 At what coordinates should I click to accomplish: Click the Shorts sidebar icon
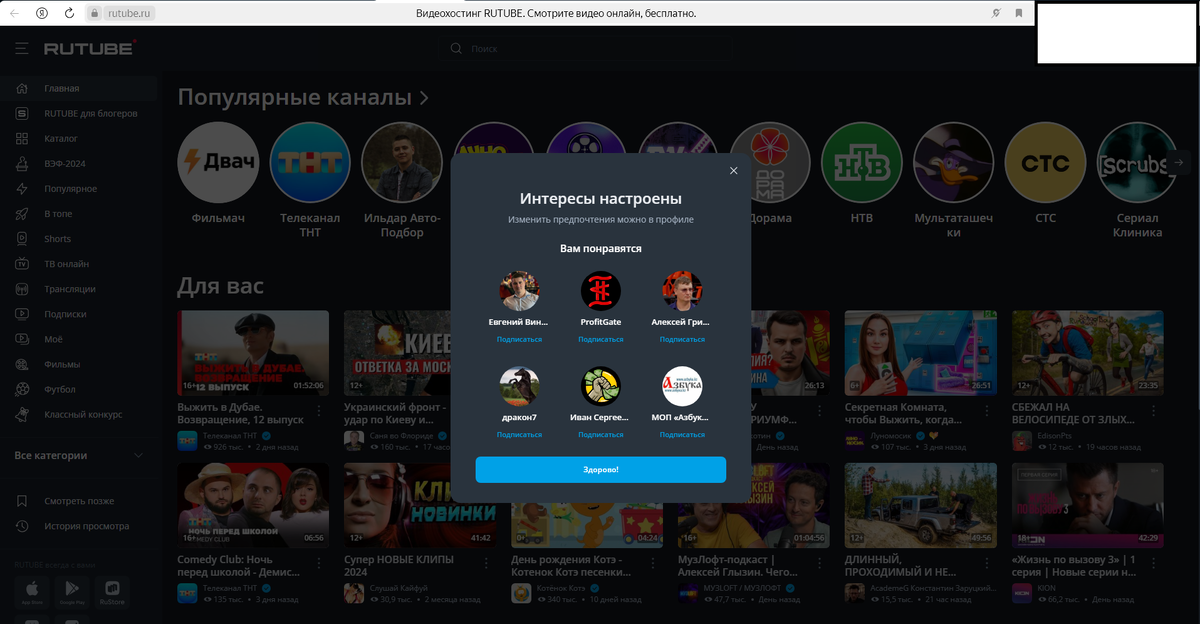(x=22, y=238)
